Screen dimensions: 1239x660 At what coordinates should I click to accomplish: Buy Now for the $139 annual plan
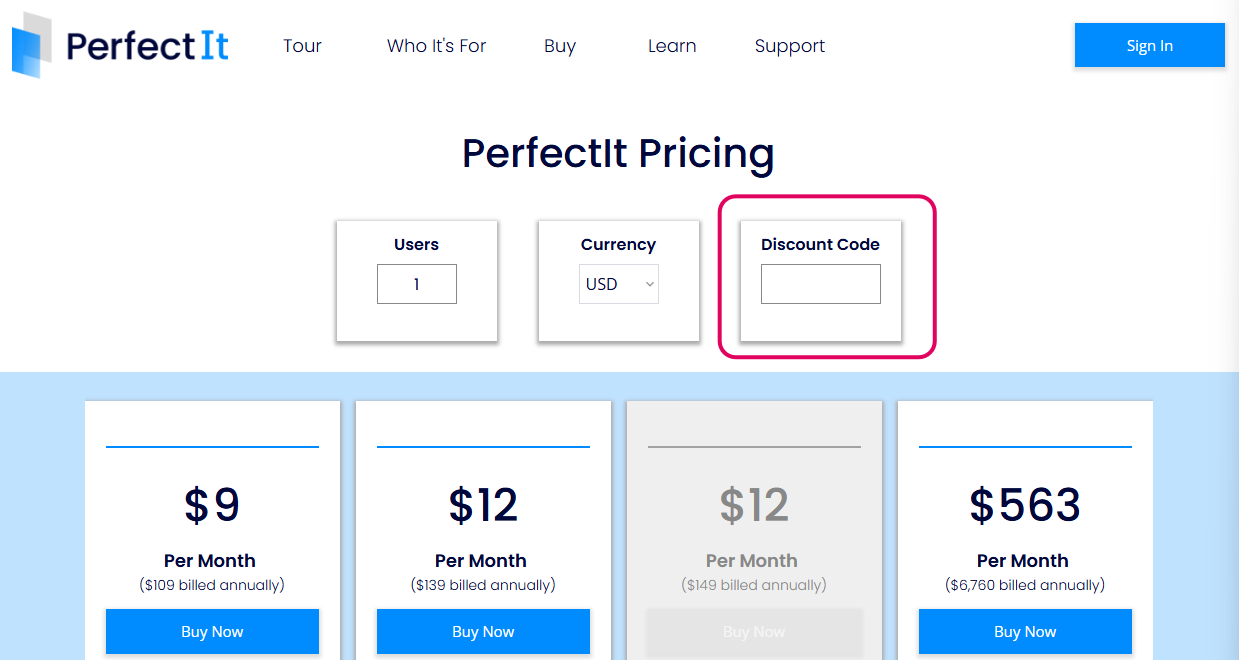(x=483, y=631)
